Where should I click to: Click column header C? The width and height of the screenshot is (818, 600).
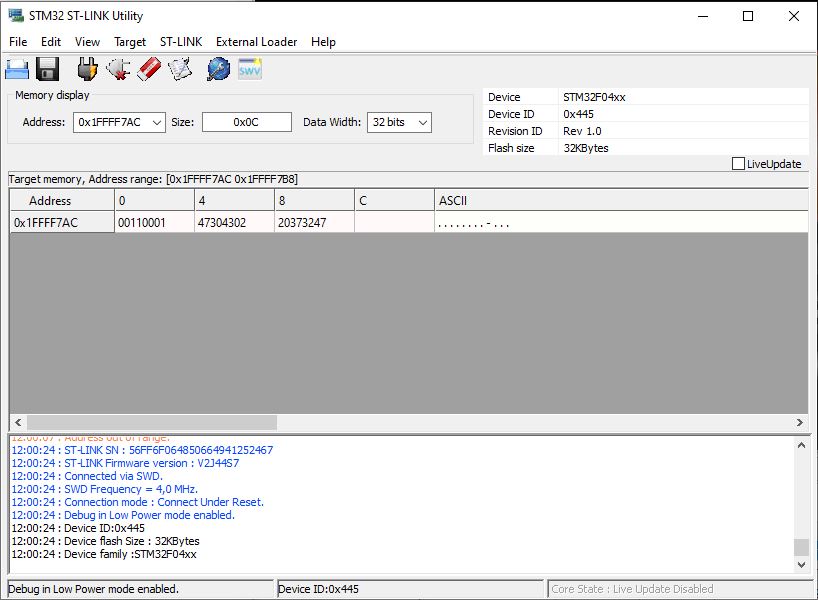(394, 200)
